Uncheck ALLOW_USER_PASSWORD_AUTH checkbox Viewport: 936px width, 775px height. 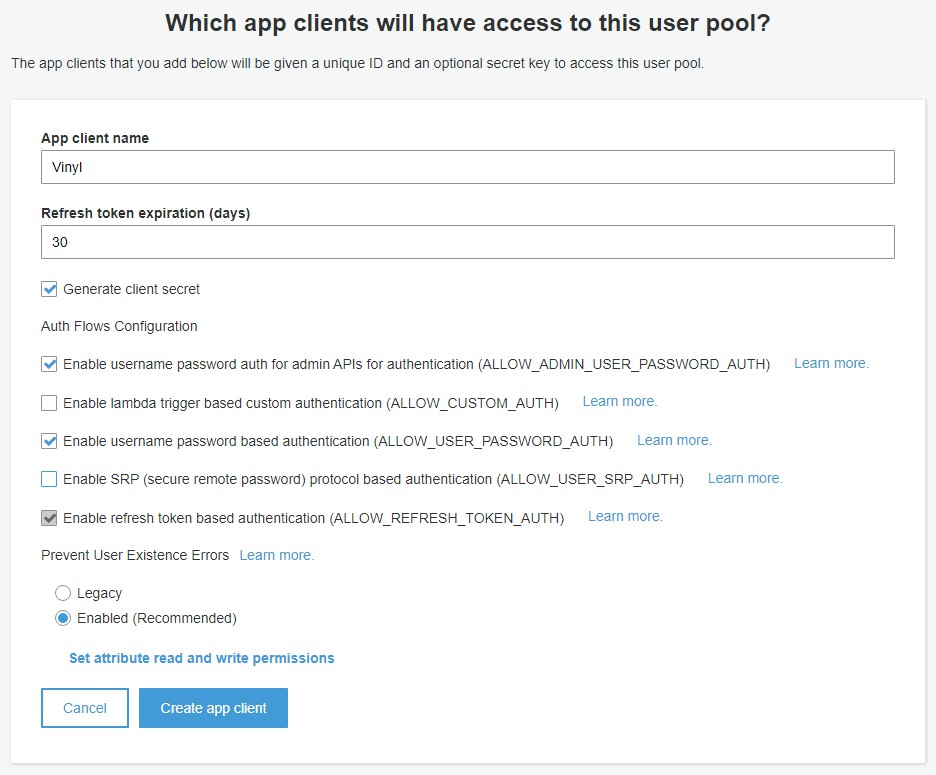click(x=49, y=441)
